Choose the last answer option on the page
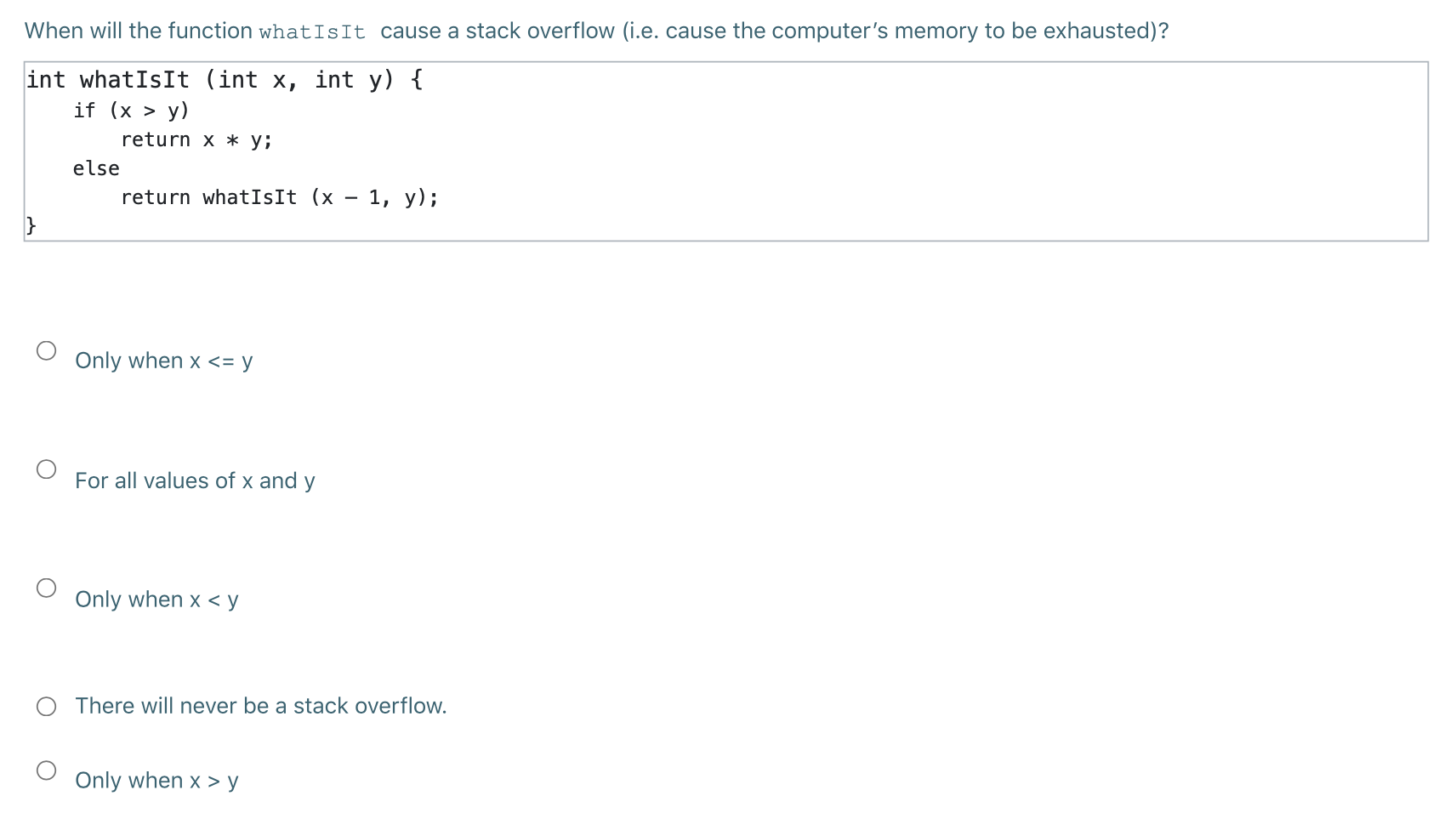 (156, 780)
